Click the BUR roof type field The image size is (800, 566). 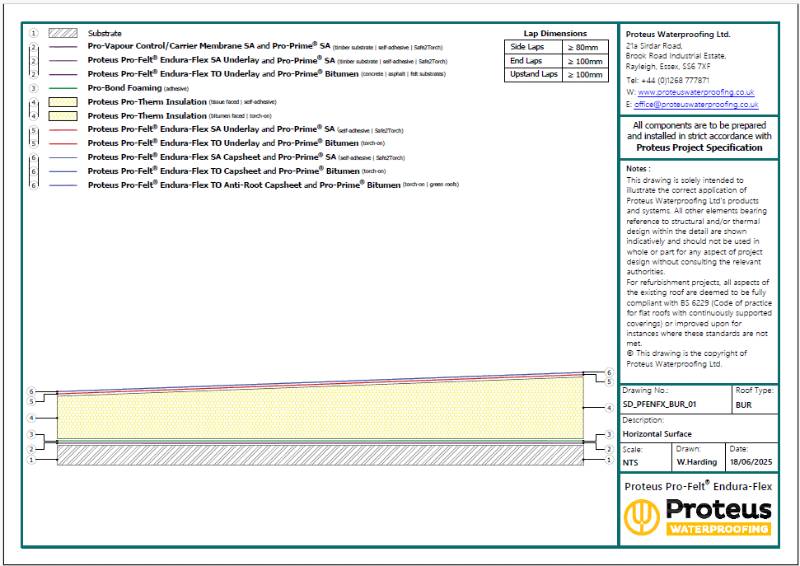[743, 405]
